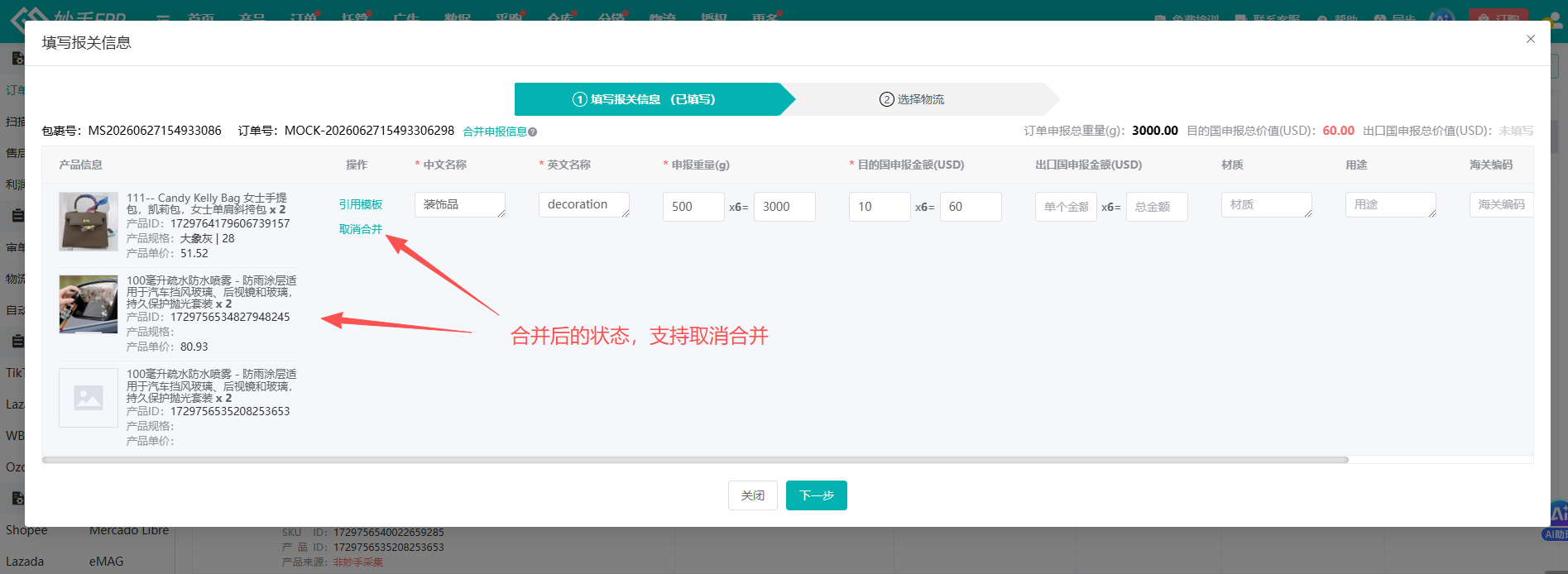Open the Candy Kelly Bag product thumbnail
1568x574 pixels.
tap(89, 222)
